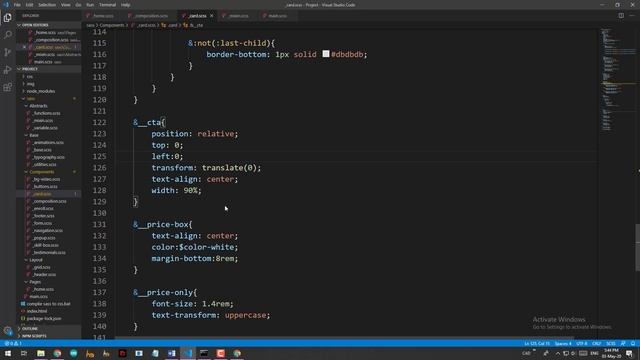The image size is (640, 360).
Task: Open _buttons.scss in Components
Action: 45,187
